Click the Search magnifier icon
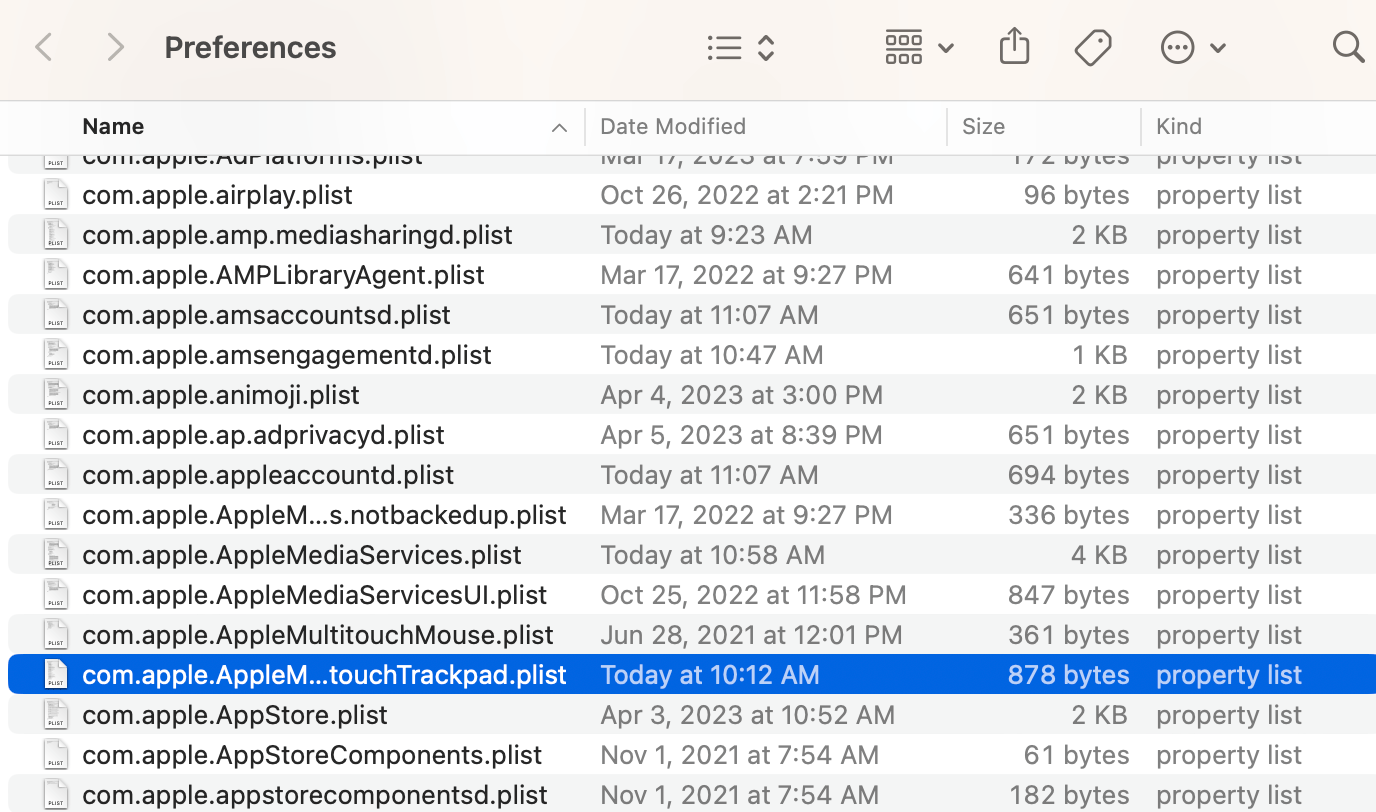The height and width of the screenshot is (812, 1376). click(1349, 46)
